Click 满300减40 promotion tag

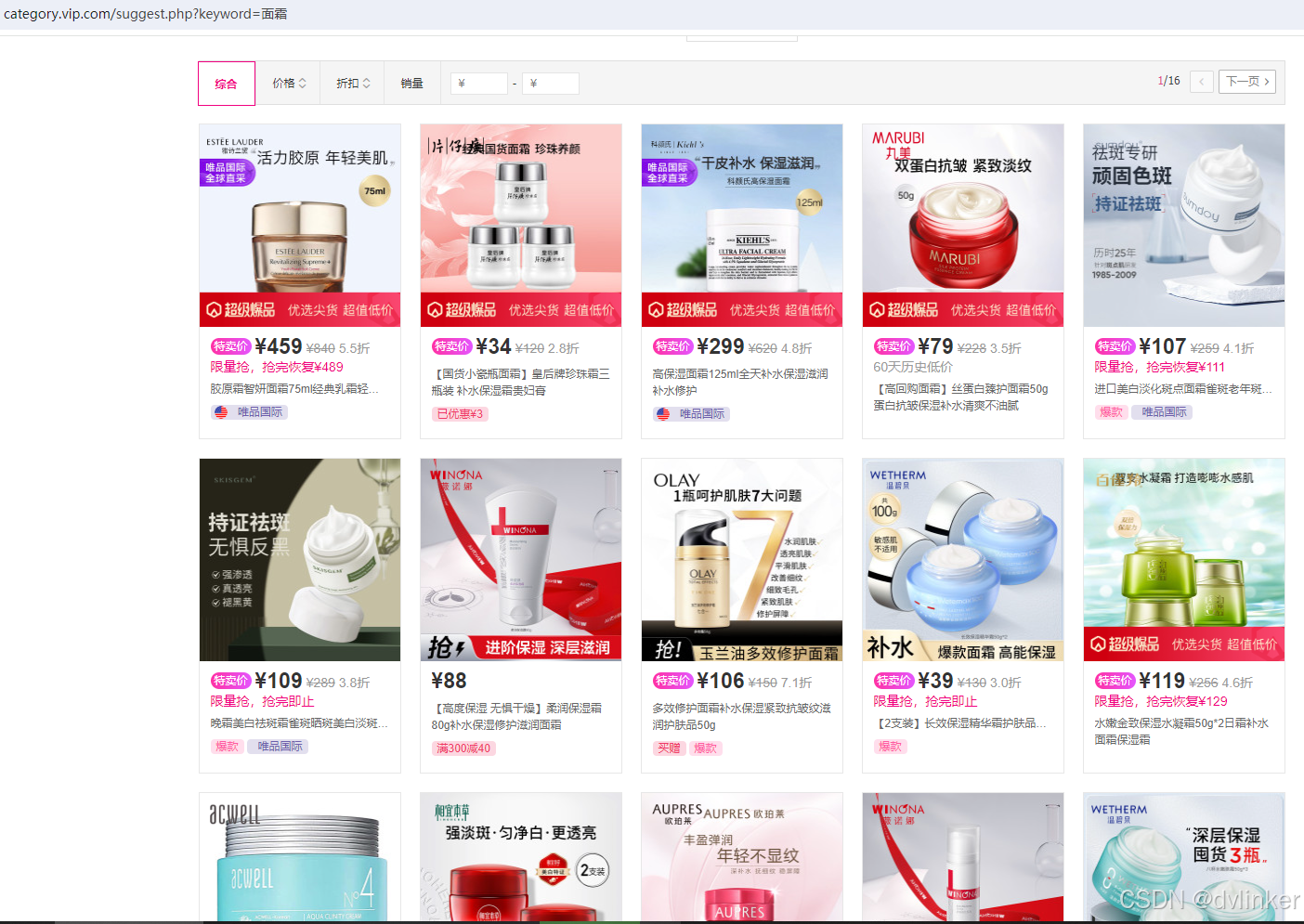(463, 748)
